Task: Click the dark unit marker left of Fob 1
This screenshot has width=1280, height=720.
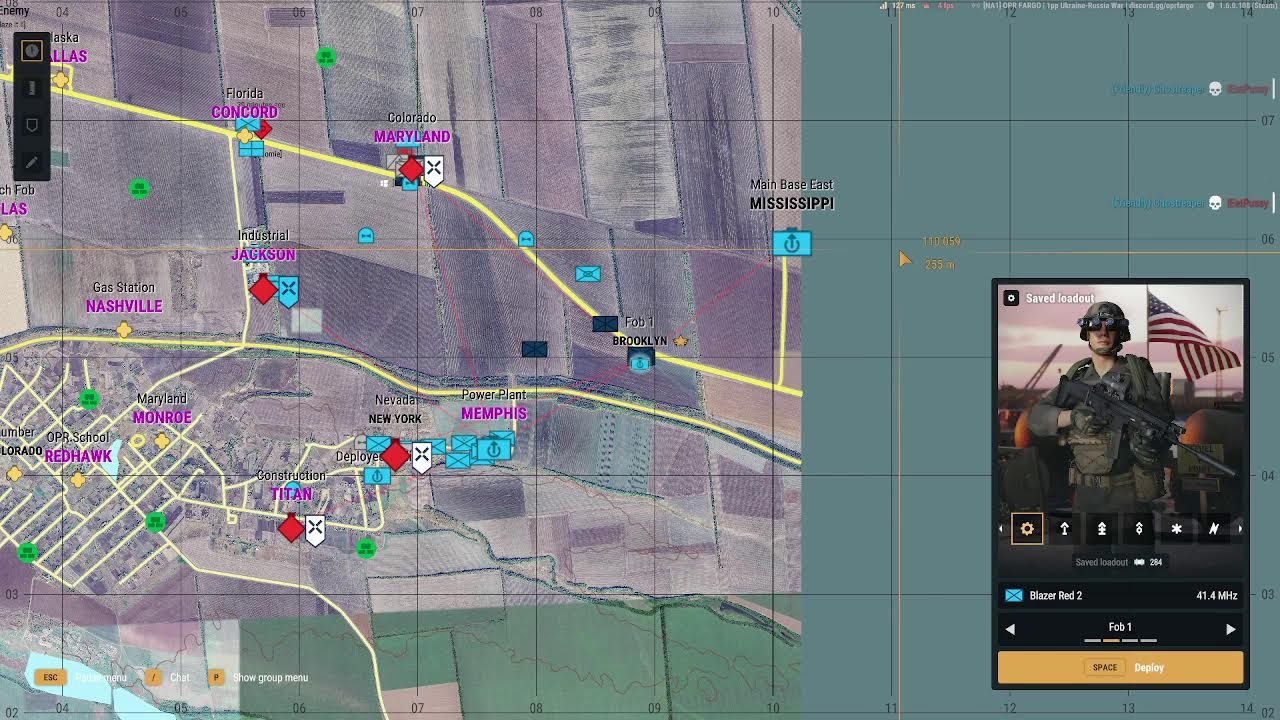Action: coord(605,323)
